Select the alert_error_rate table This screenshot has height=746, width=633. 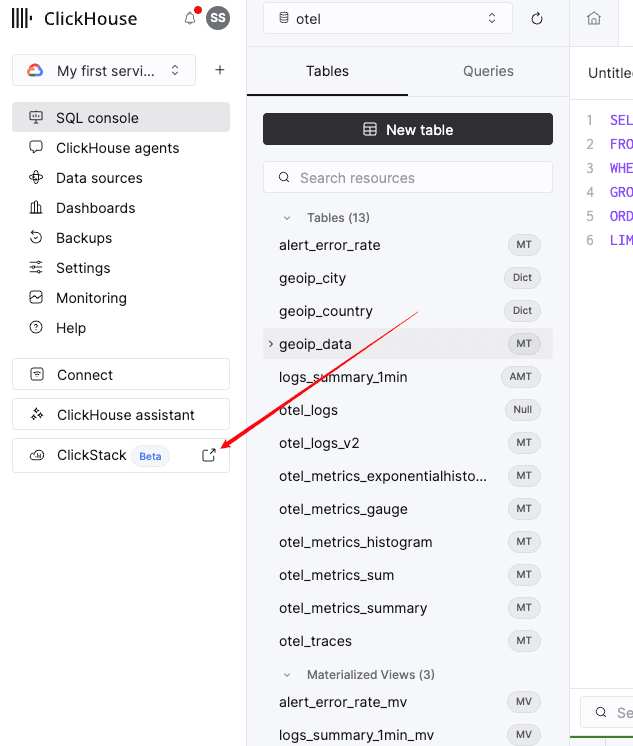[x=408, y=245]
